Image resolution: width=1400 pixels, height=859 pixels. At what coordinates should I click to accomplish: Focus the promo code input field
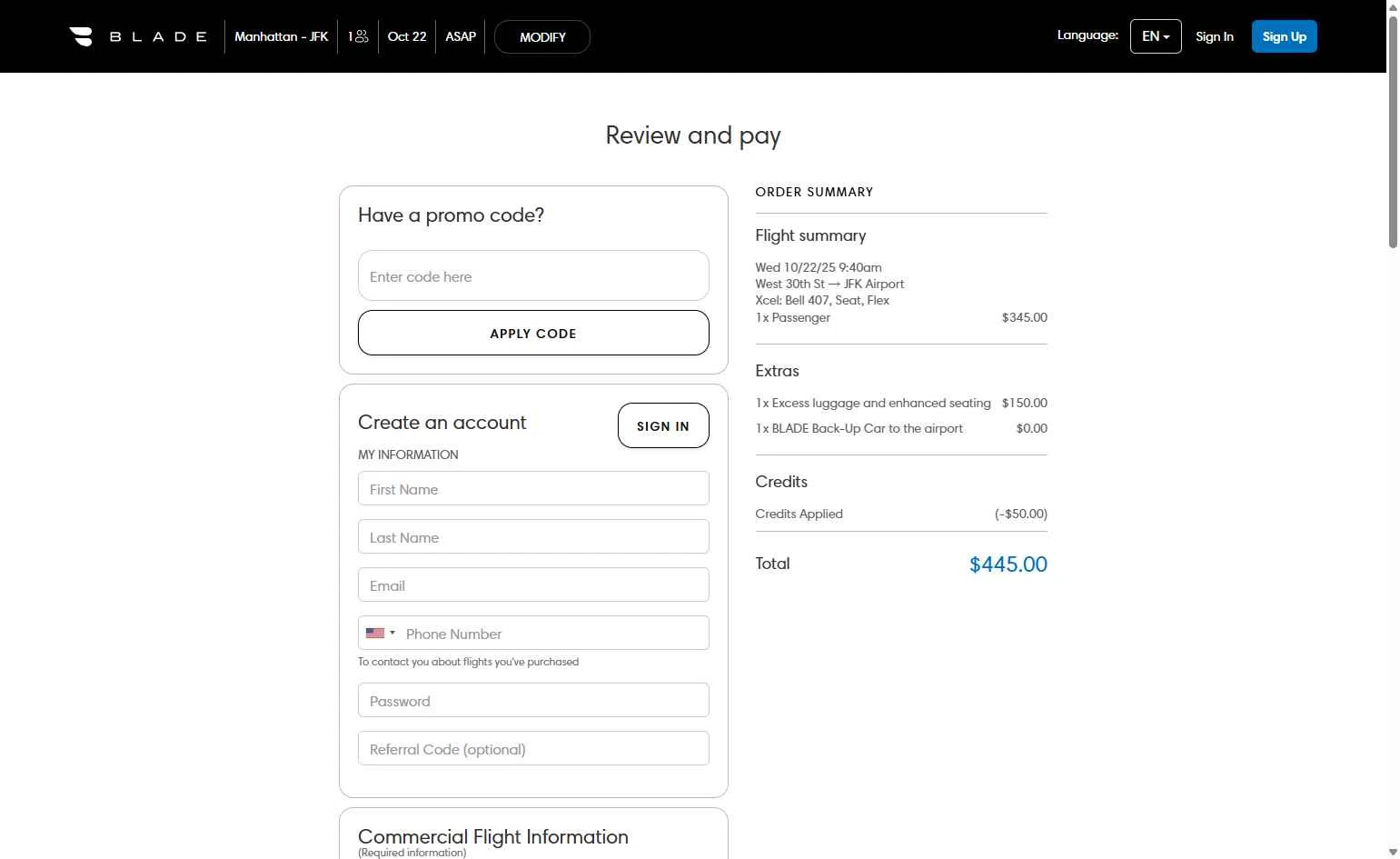point(533,275)
